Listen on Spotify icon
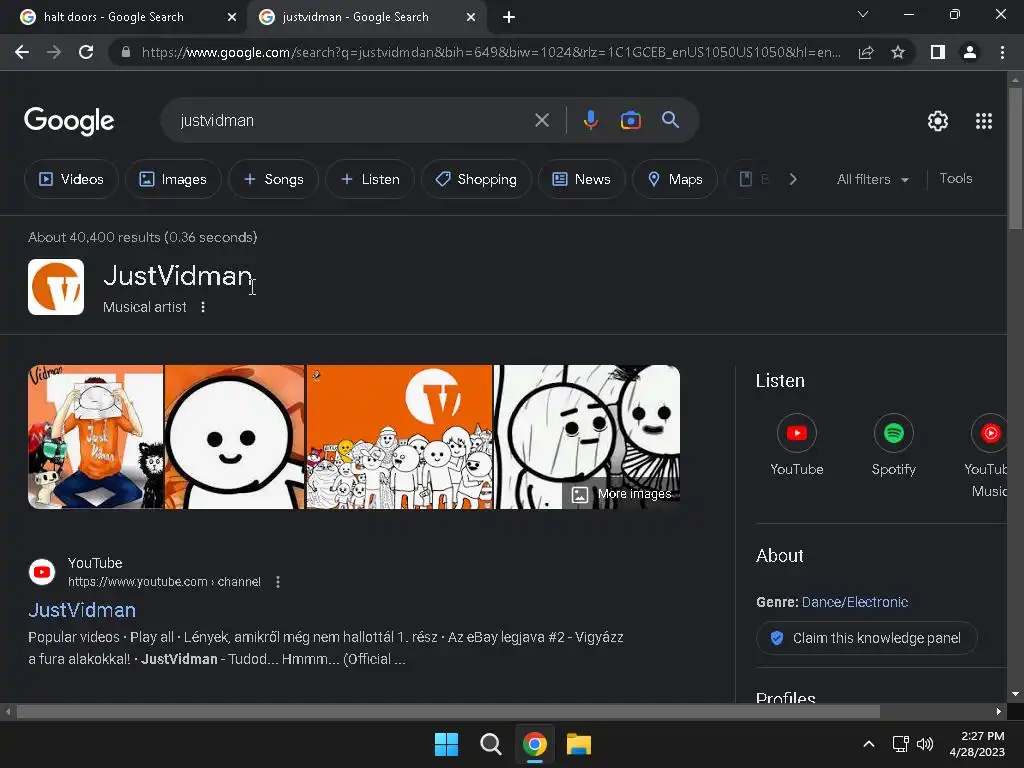1024x768 pixels. click(x=893, y=433)
